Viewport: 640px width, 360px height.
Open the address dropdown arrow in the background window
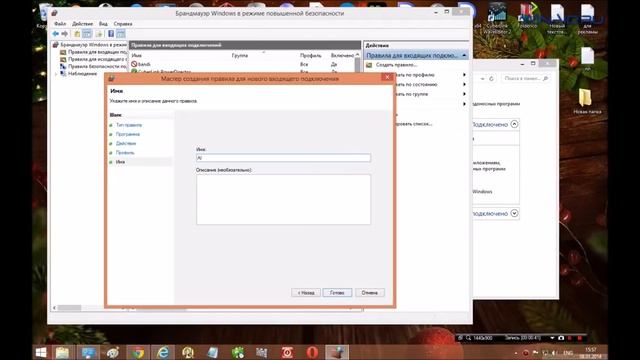(x=482, y=78)
